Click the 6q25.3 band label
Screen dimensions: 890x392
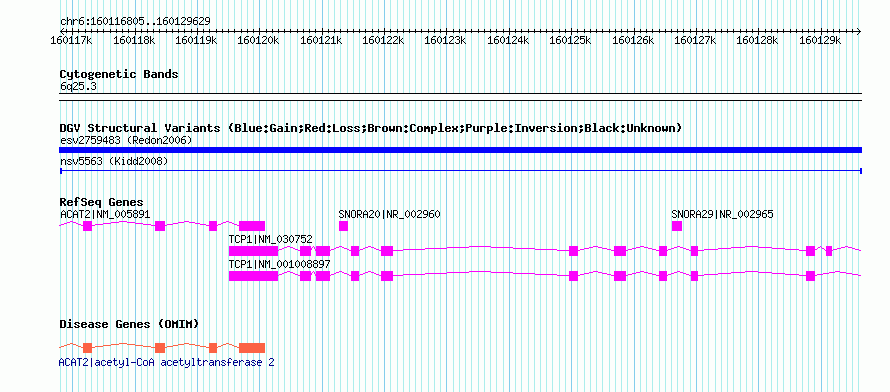pos(78,86)
